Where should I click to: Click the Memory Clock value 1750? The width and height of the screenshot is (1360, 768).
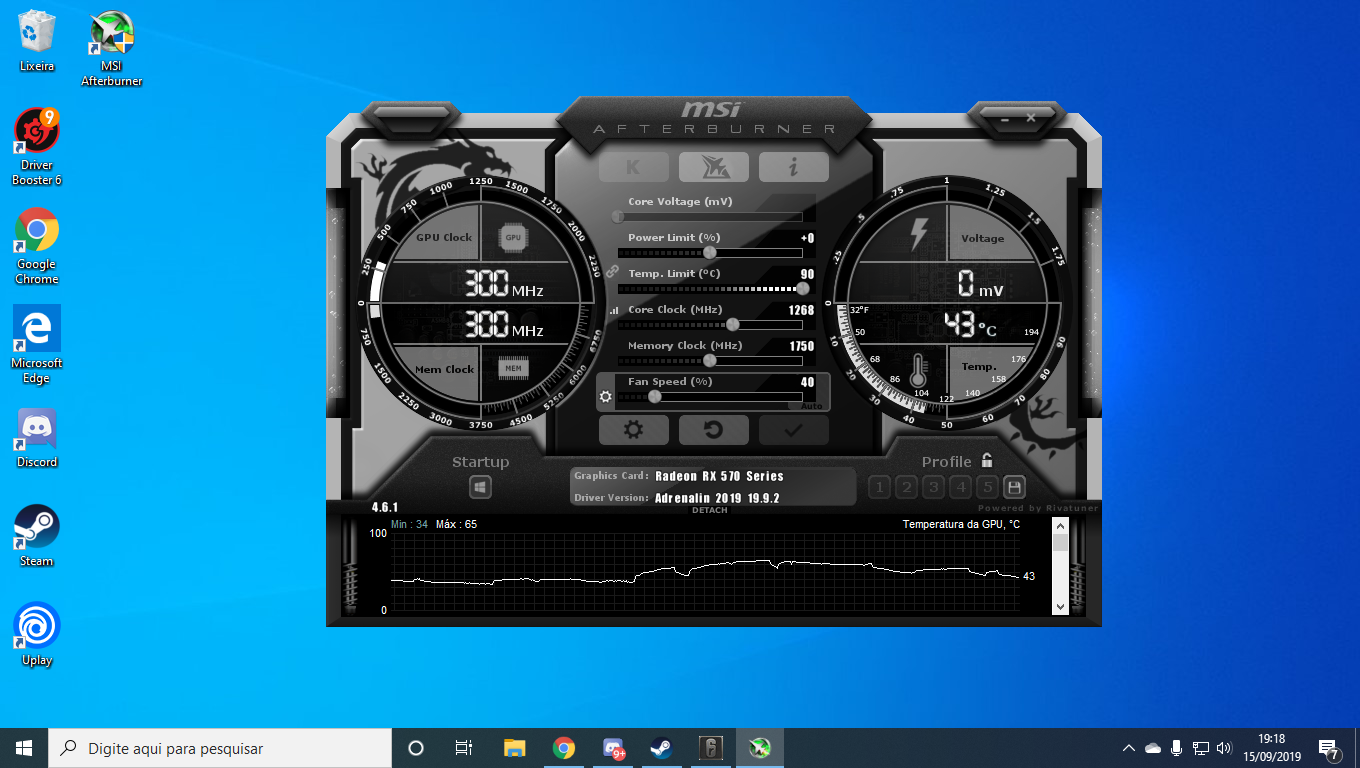[801, 346]
